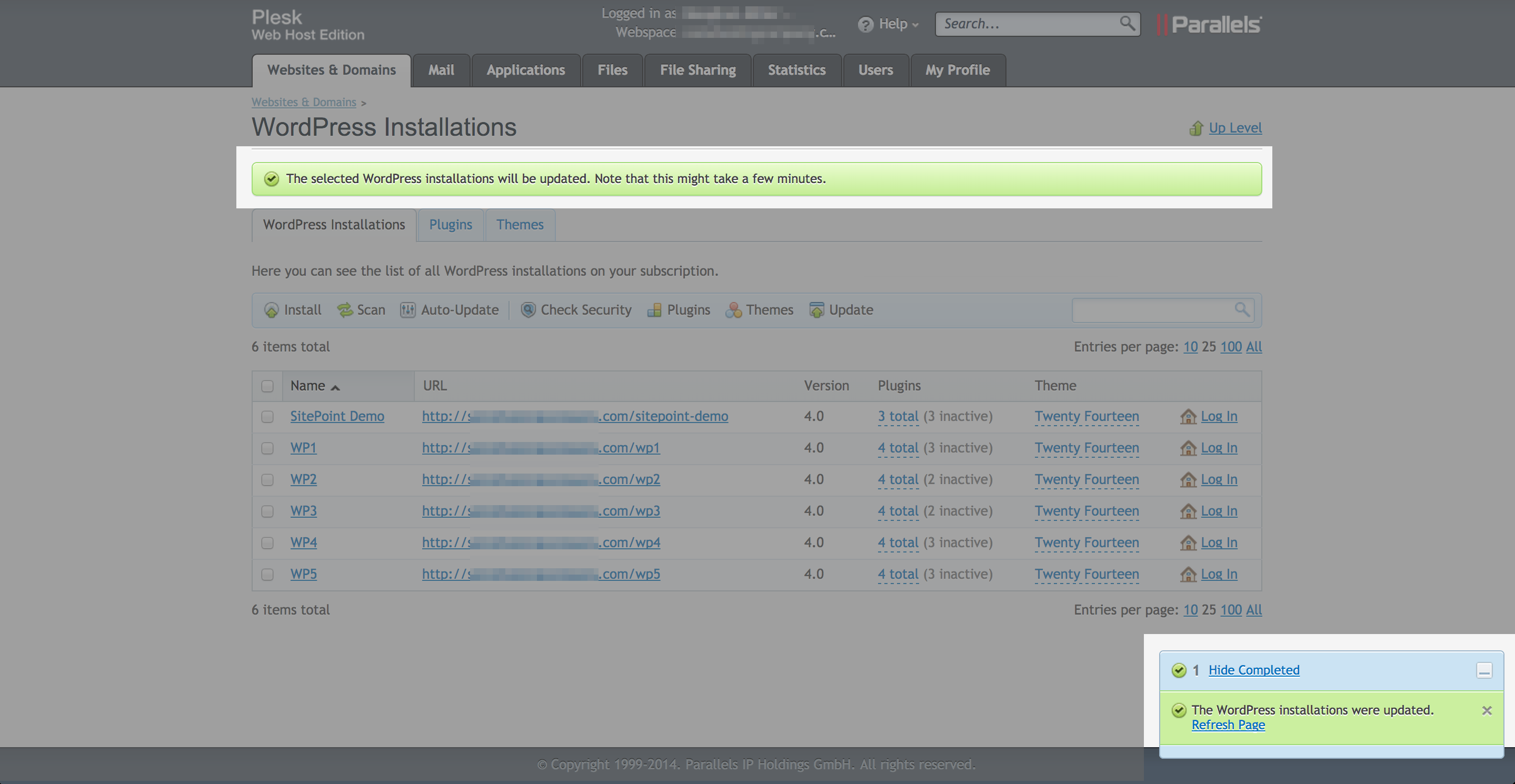Click the Hide Completed link
The height and width of the screenshot is (784, 1515).
click(x=1254, y=670)
